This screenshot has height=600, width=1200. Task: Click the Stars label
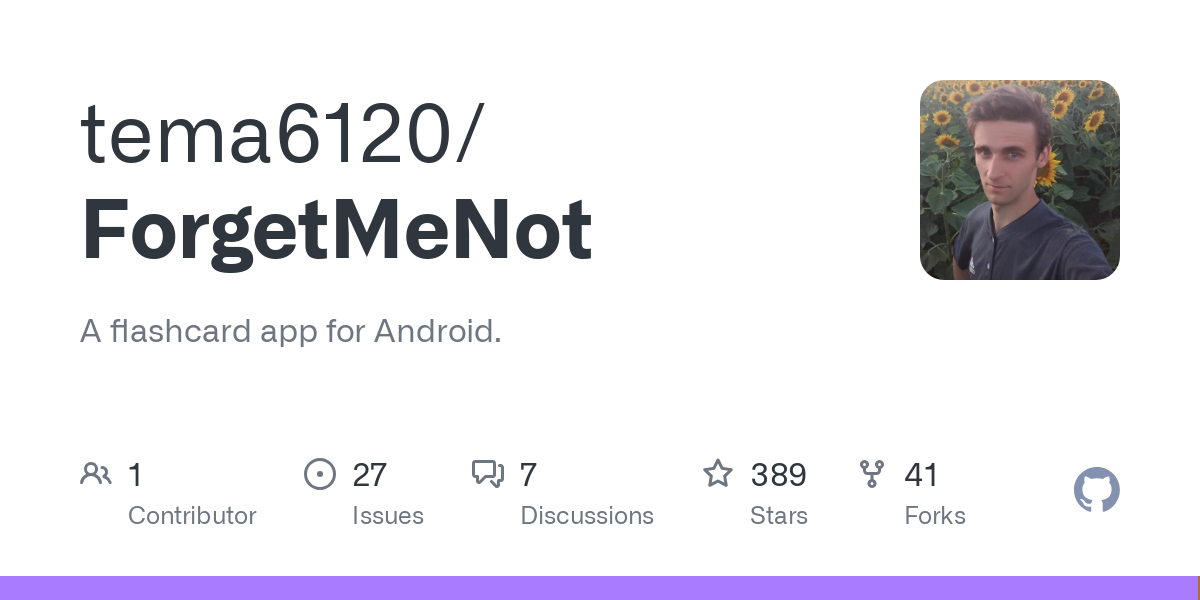(x=778, y=516)
